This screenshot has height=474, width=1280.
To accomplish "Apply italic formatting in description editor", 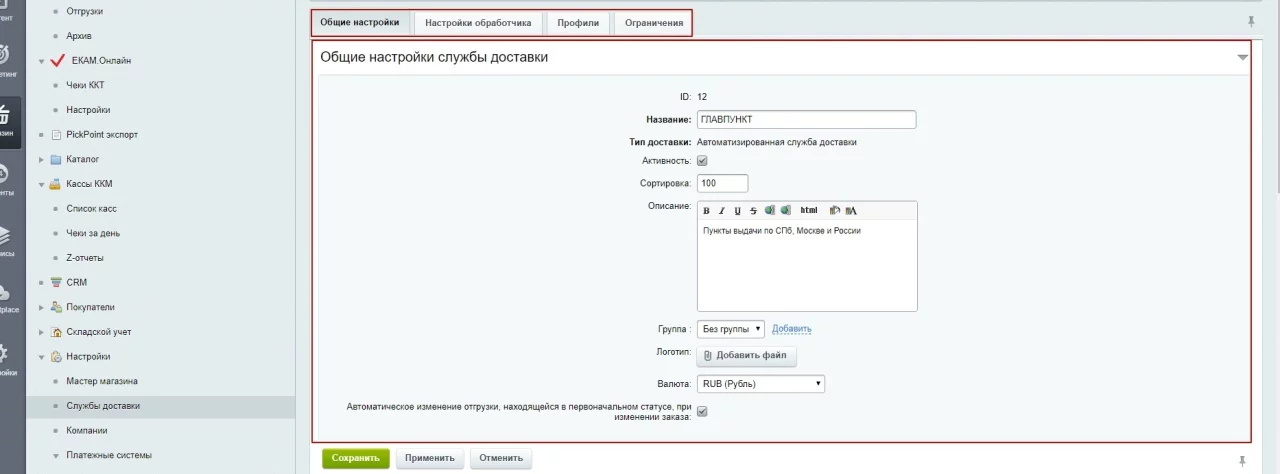I will [722, 211].
